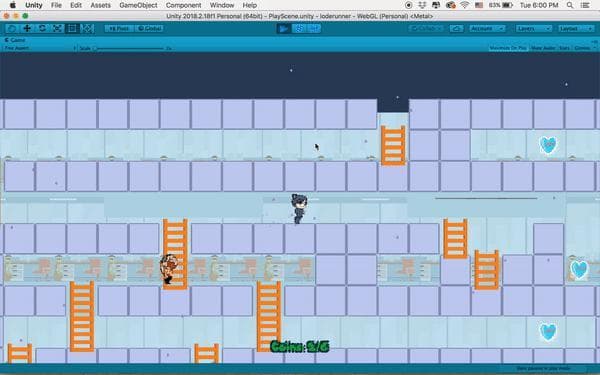Open the Unity application menu

pyautogui.click(x=34, y=5)
